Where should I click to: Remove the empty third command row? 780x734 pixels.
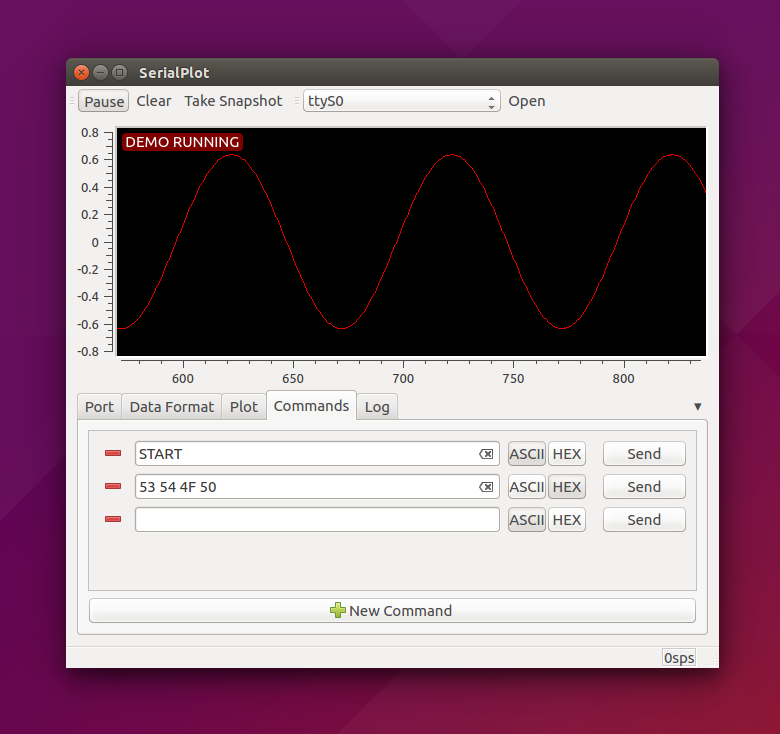(113, 519)
